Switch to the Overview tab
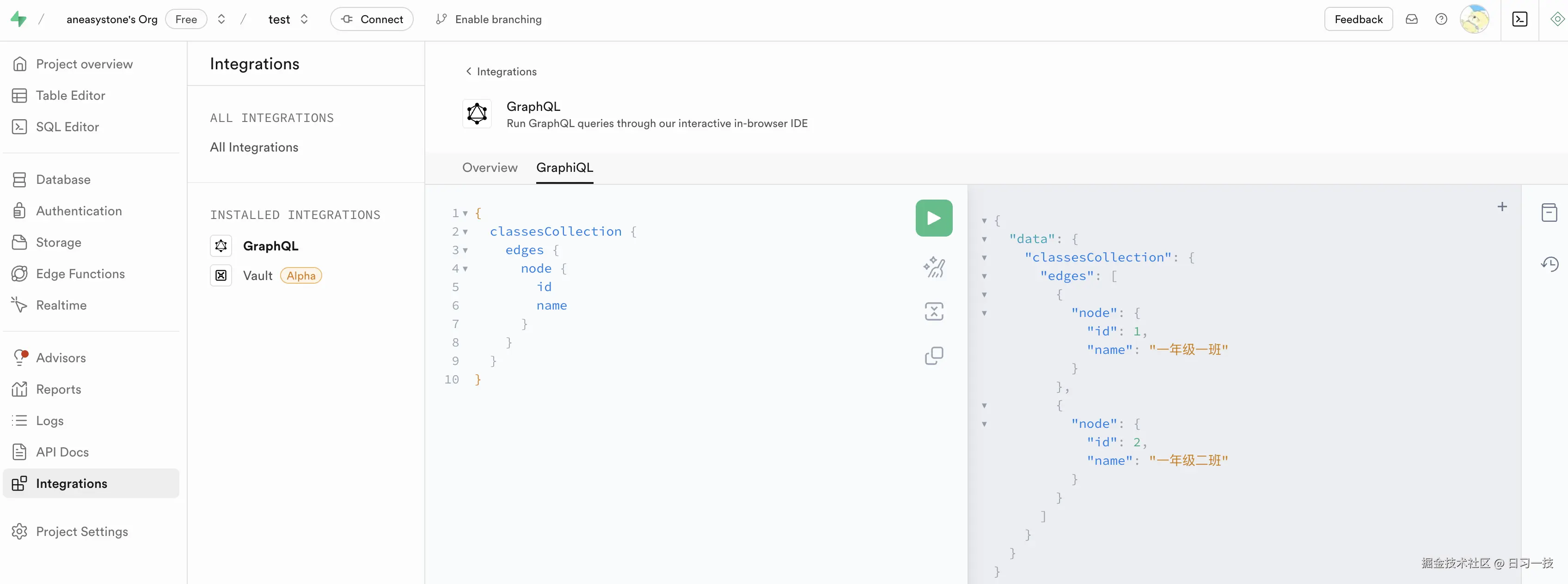 tap(490, 168)
